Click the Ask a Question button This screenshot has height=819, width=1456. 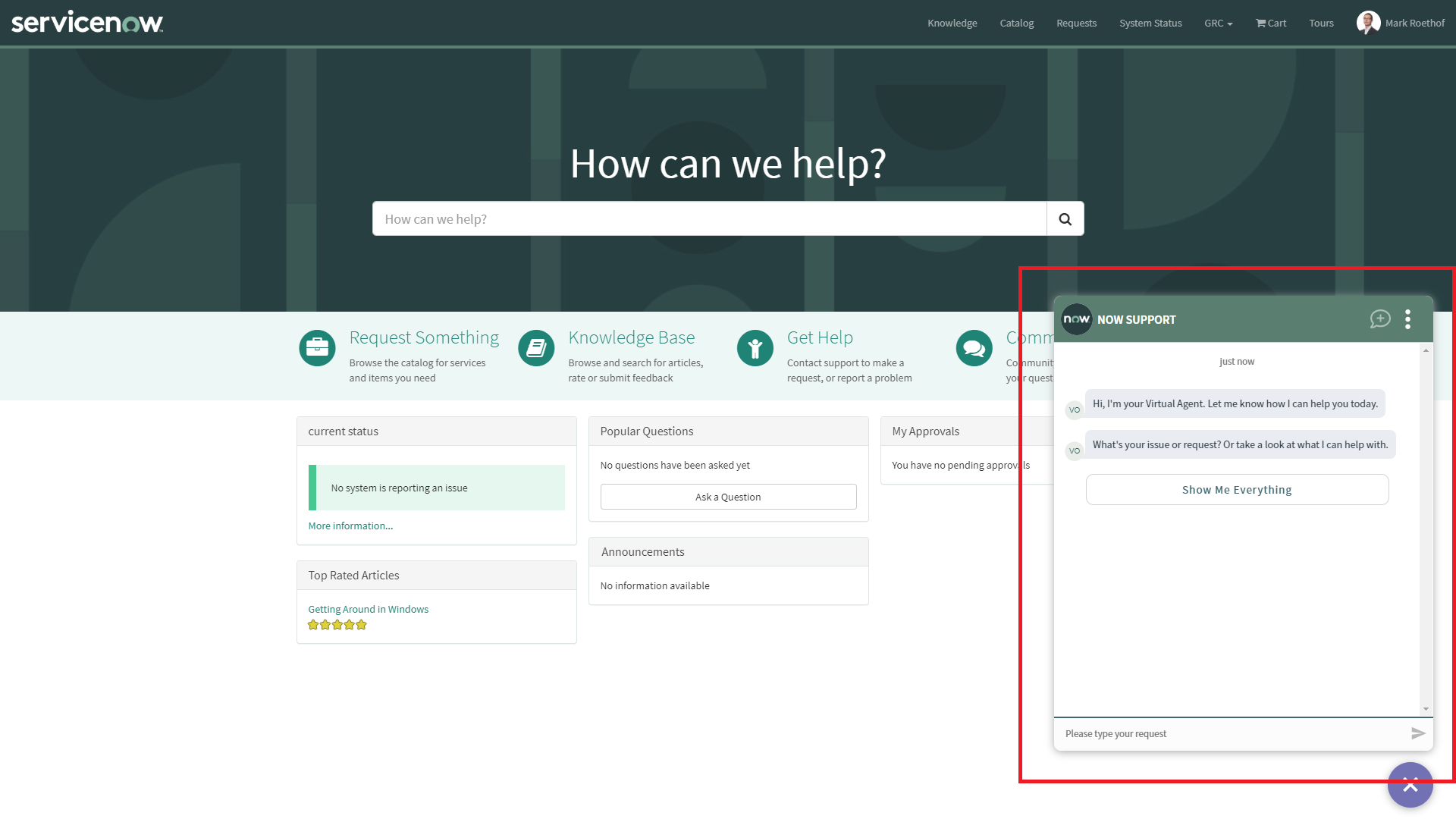pos(727,496)
